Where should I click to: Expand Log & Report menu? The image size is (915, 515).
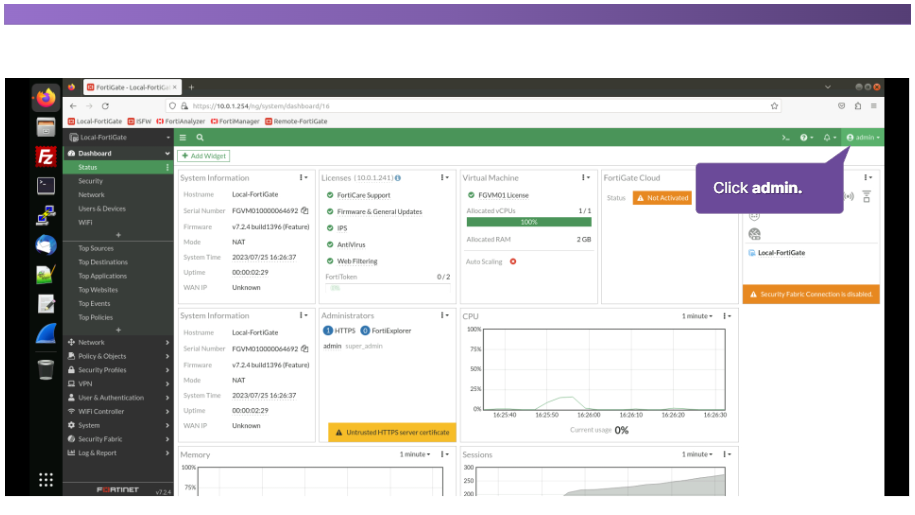[x=118, y=453]
